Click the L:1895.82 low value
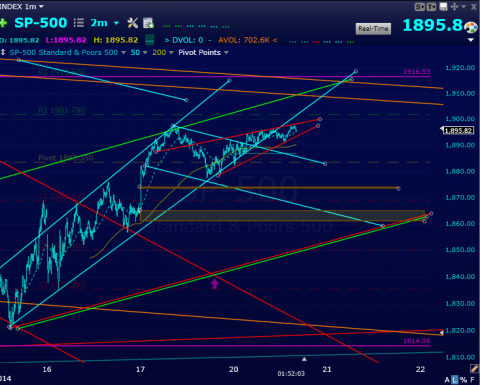 (66, 40)
